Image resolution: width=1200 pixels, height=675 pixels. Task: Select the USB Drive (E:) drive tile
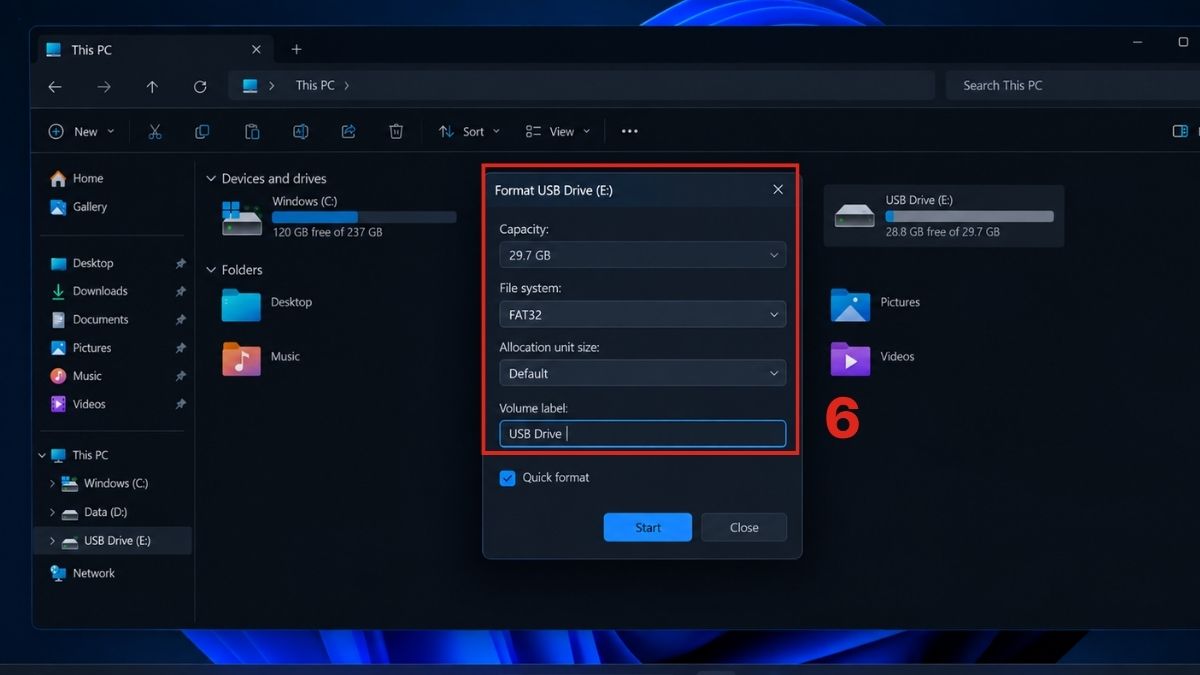coord(944,216)
